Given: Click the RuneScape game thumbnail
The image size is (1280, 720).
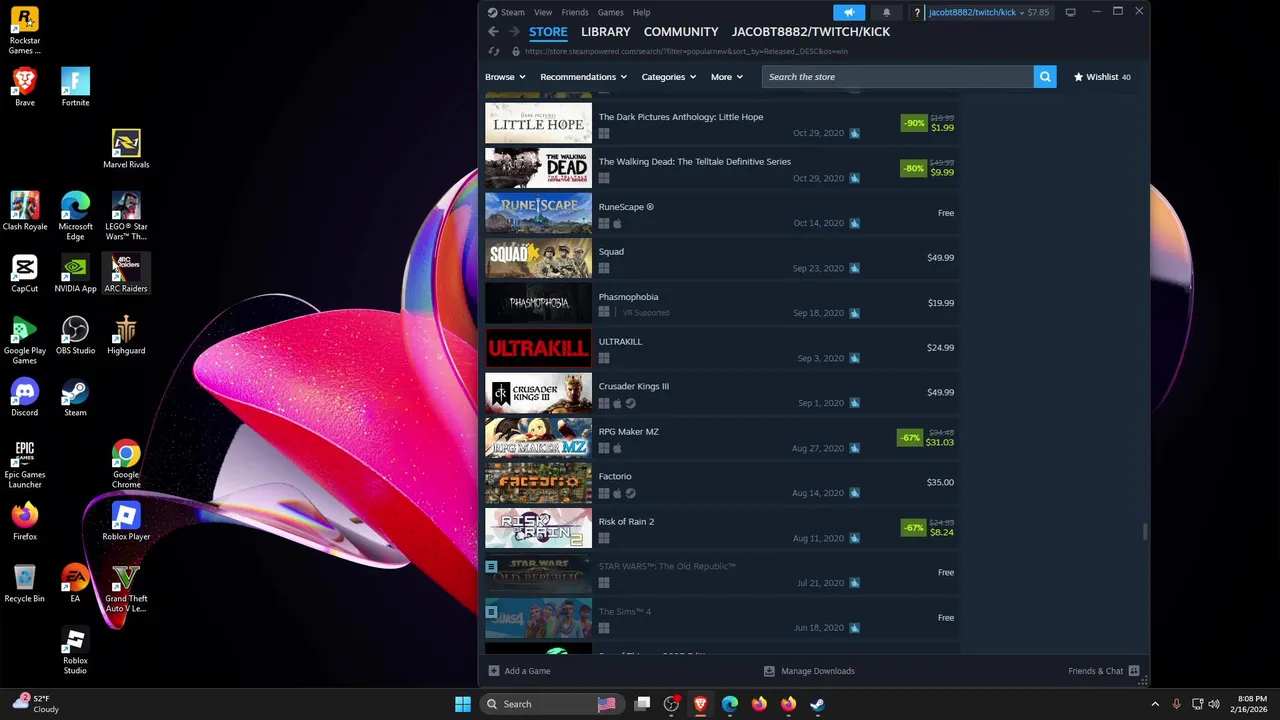Looking at the screenshot, I should click(538, 213).
